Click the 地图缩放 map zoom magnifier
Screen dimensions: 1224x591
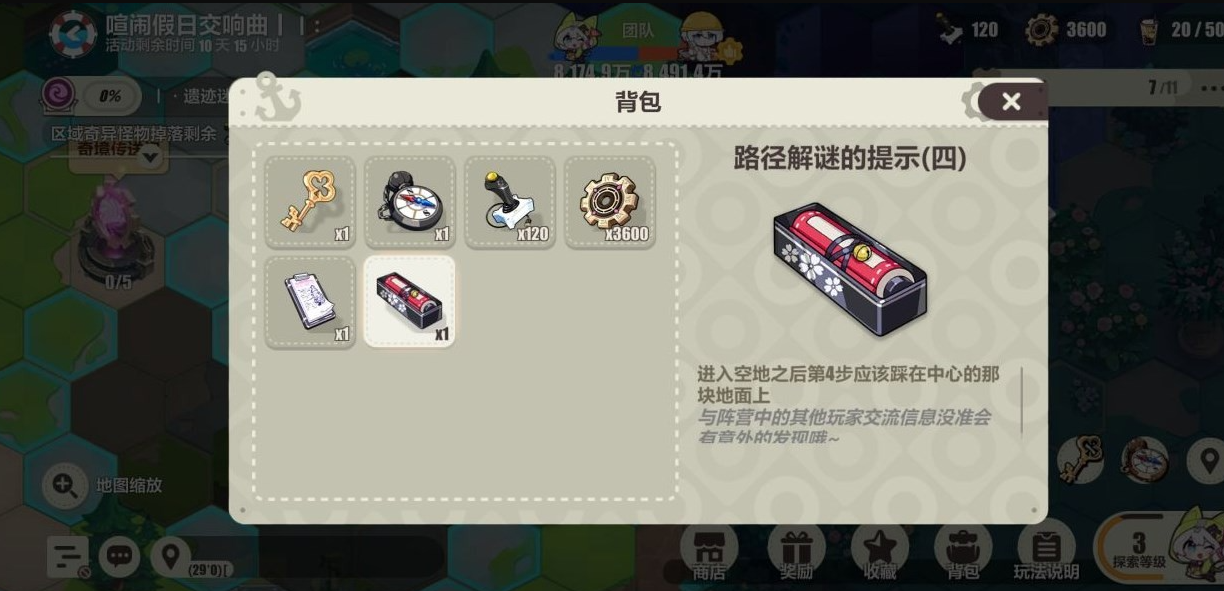click(x=65, y=485)
